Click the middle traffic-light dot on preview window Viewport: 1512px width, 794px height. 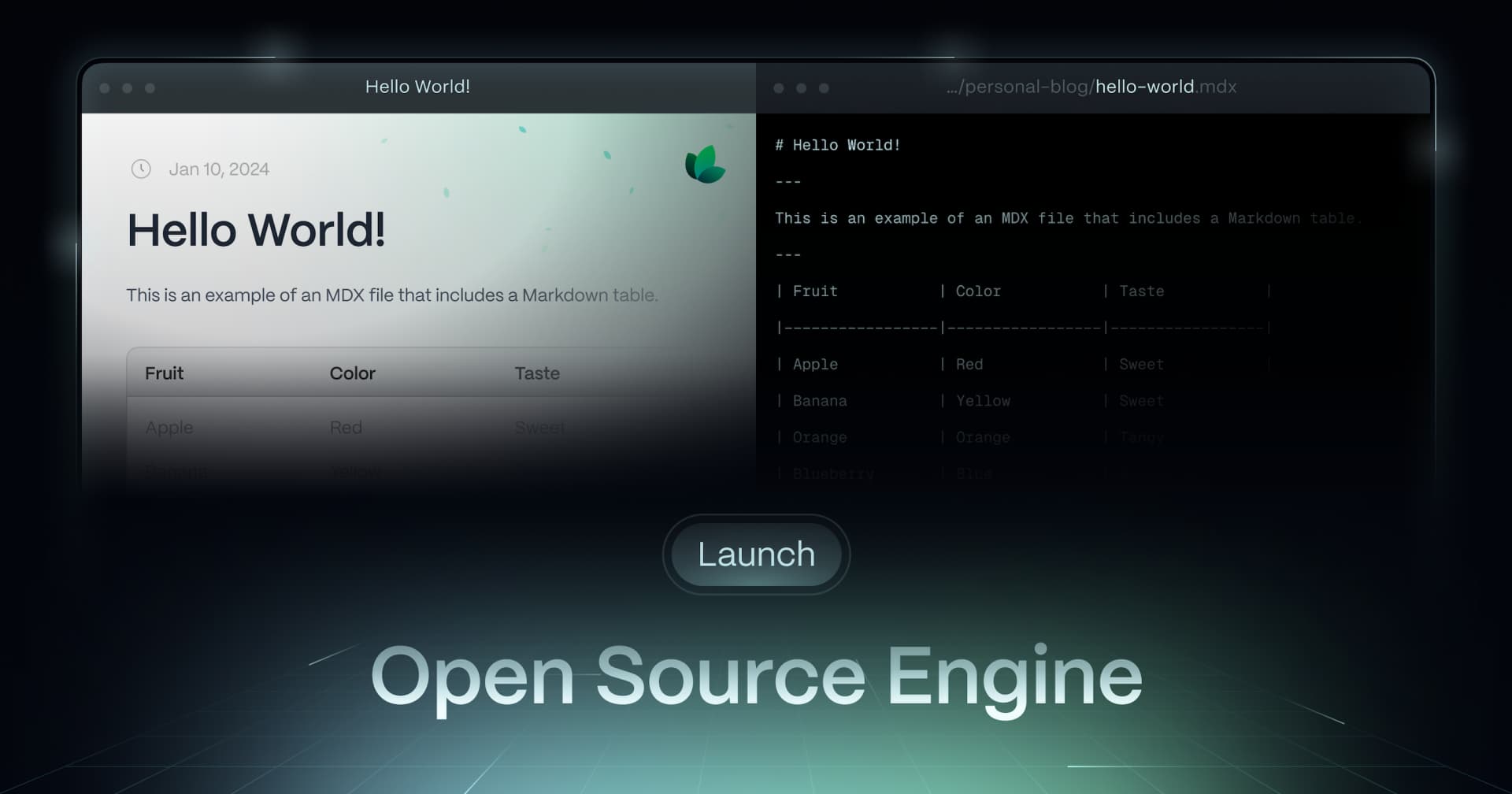pos(127,88)
